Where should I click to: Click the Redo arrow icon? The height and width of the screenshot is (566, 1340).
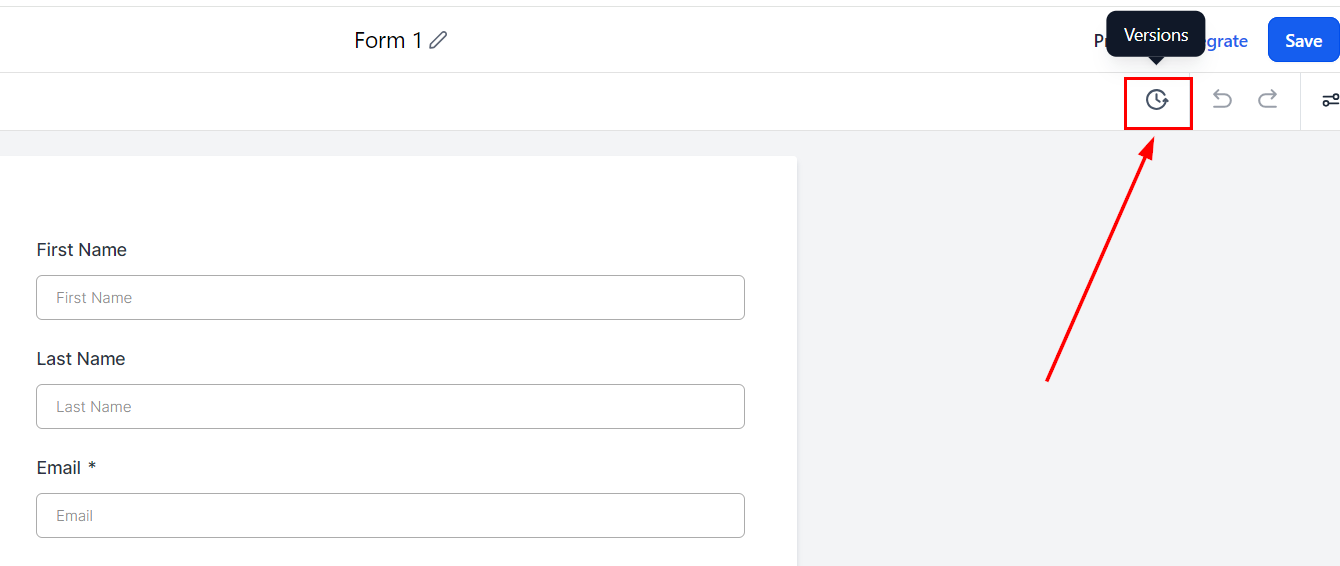tap(1268, 99)
